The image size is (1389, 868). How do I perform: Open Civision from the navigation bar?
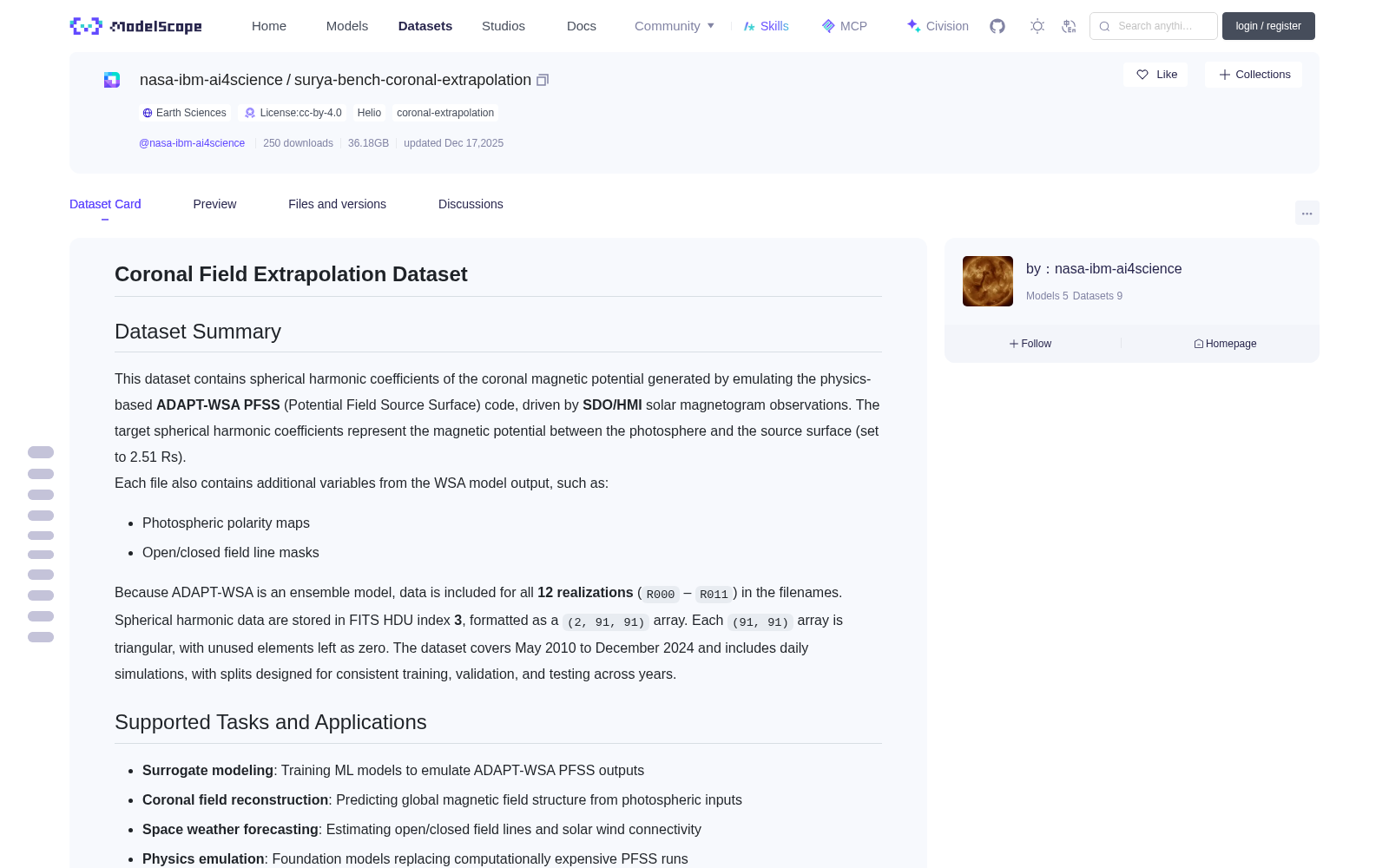[938, 26]
